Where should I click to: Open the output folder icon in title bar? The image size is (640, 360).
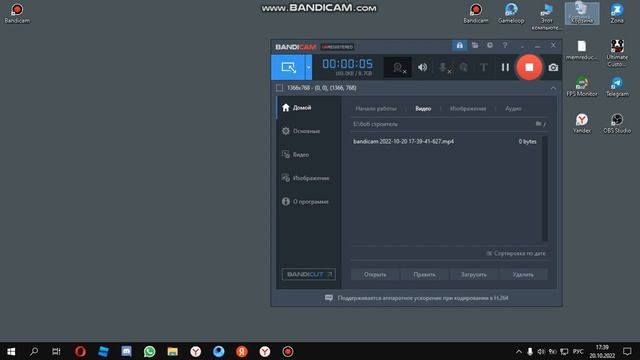pyautogui.click(x=475, y=45)
